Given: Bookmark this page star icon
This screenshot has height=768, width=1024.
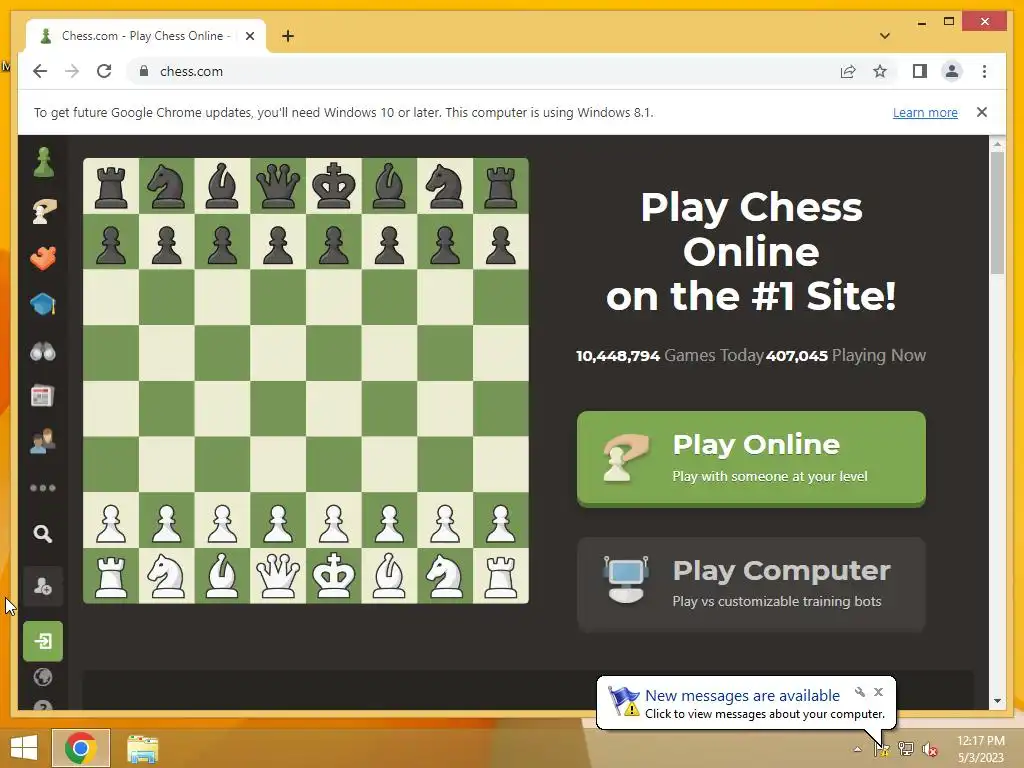Looking at the screenshot, I should pyautogui.click(x=880, y=71).
